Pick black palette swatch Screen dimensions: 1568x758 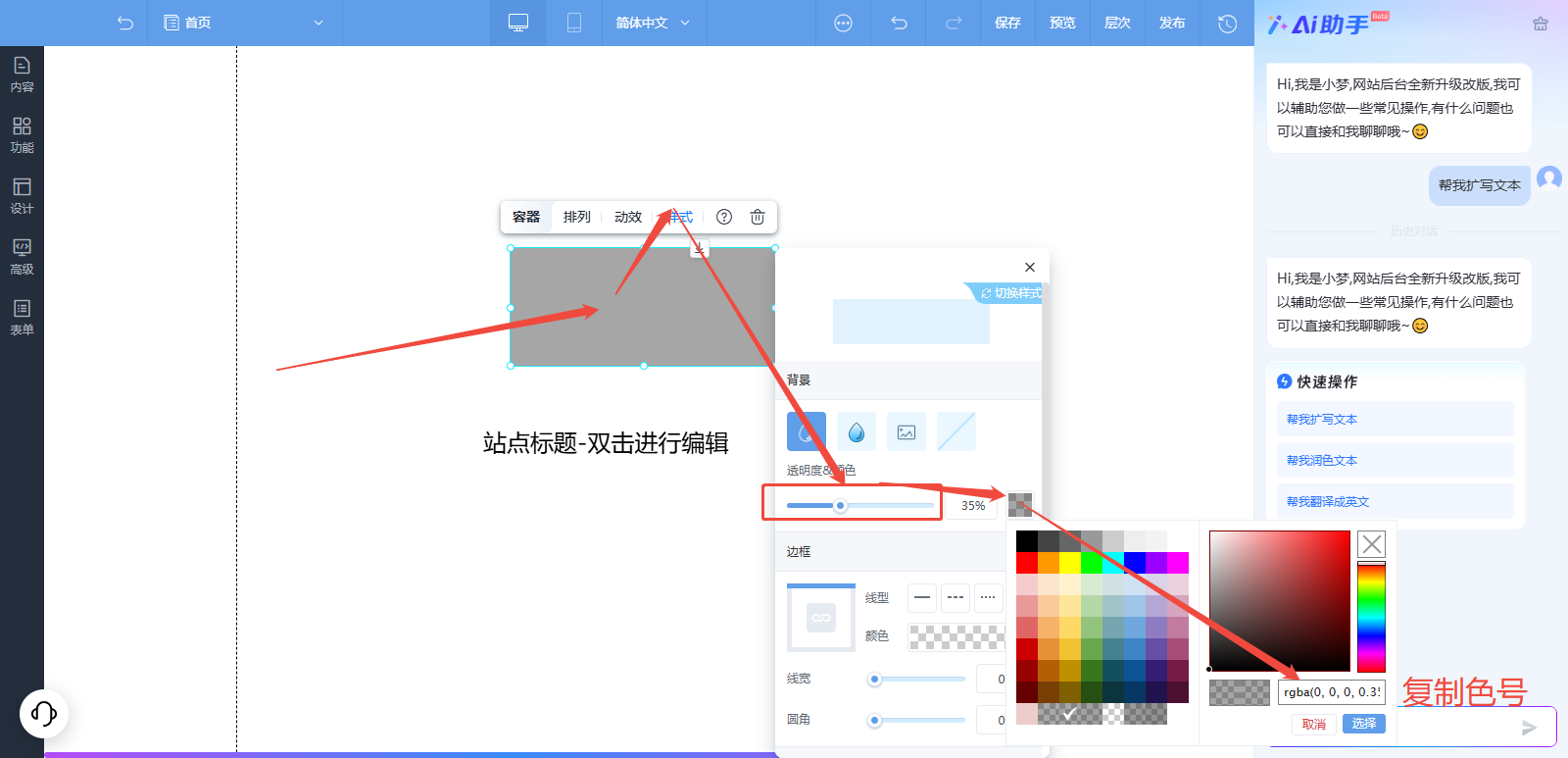pos(1027,541)
